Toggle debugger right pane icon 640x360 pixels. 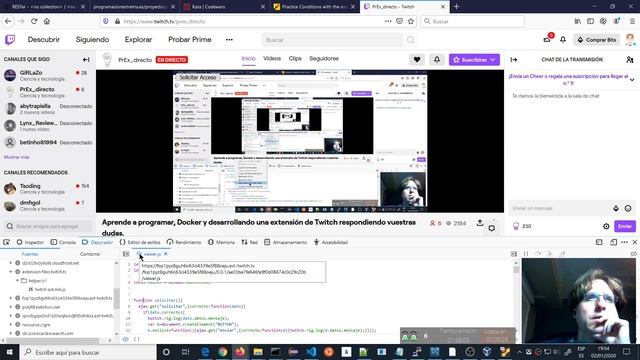pyautogui.click(x=514, y=254)
